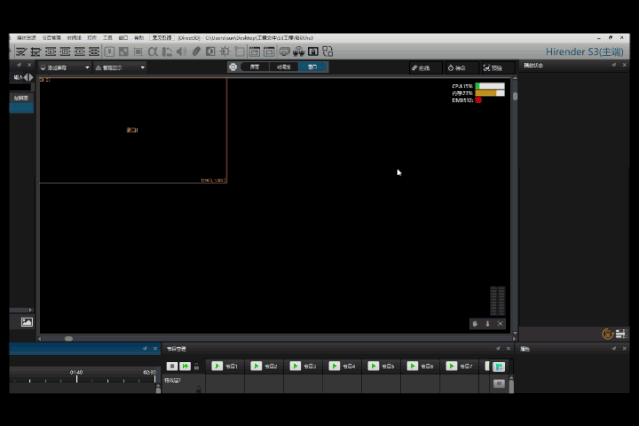Click the right arrow next to the input label
The height and width of the screenshot is (426, 639).
pos(31,77)
